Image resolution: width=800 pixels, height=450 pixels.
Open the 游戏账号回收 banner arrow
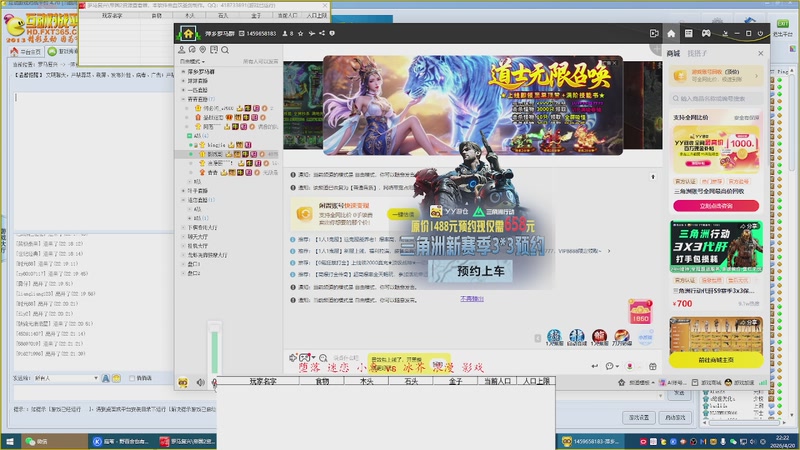[757, 76]
